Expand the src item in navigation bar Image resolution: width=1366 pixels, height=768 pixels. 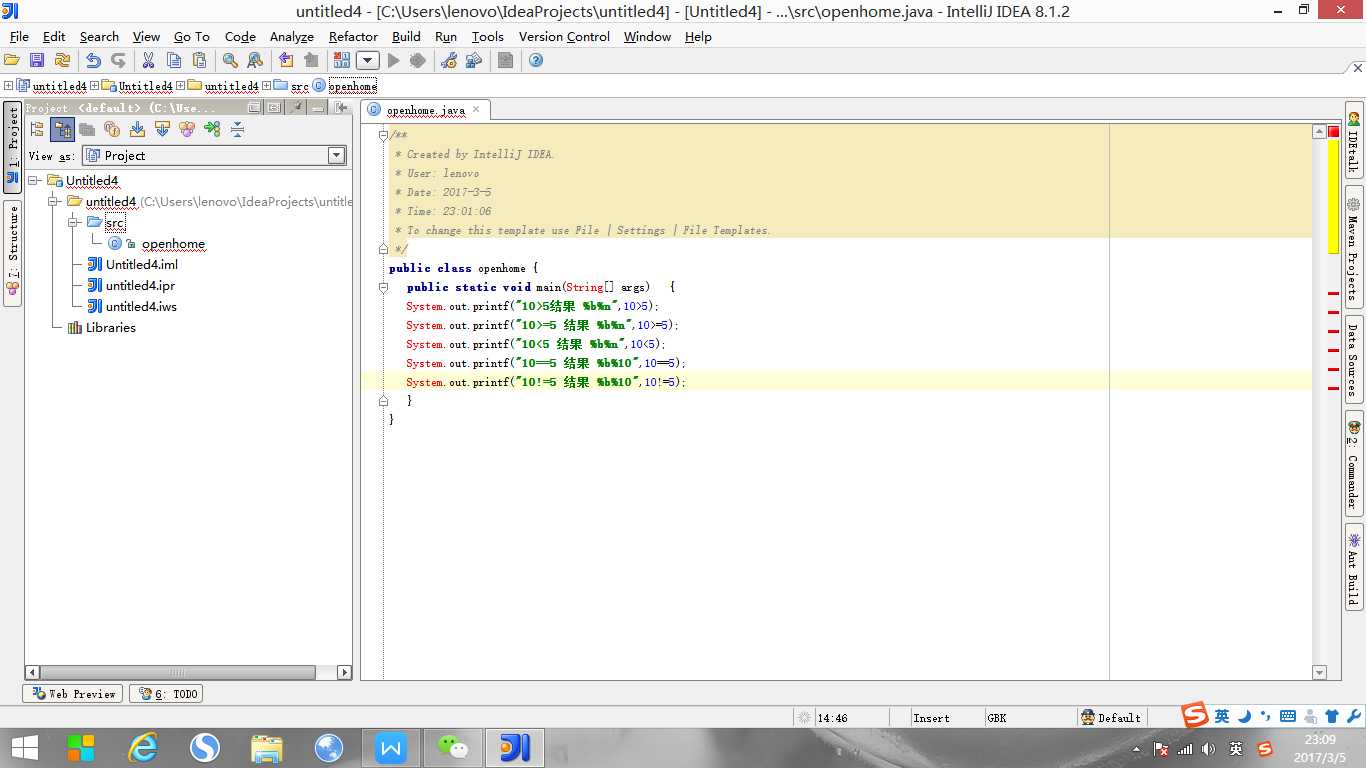pyautogui.click(x=267, y=86)
